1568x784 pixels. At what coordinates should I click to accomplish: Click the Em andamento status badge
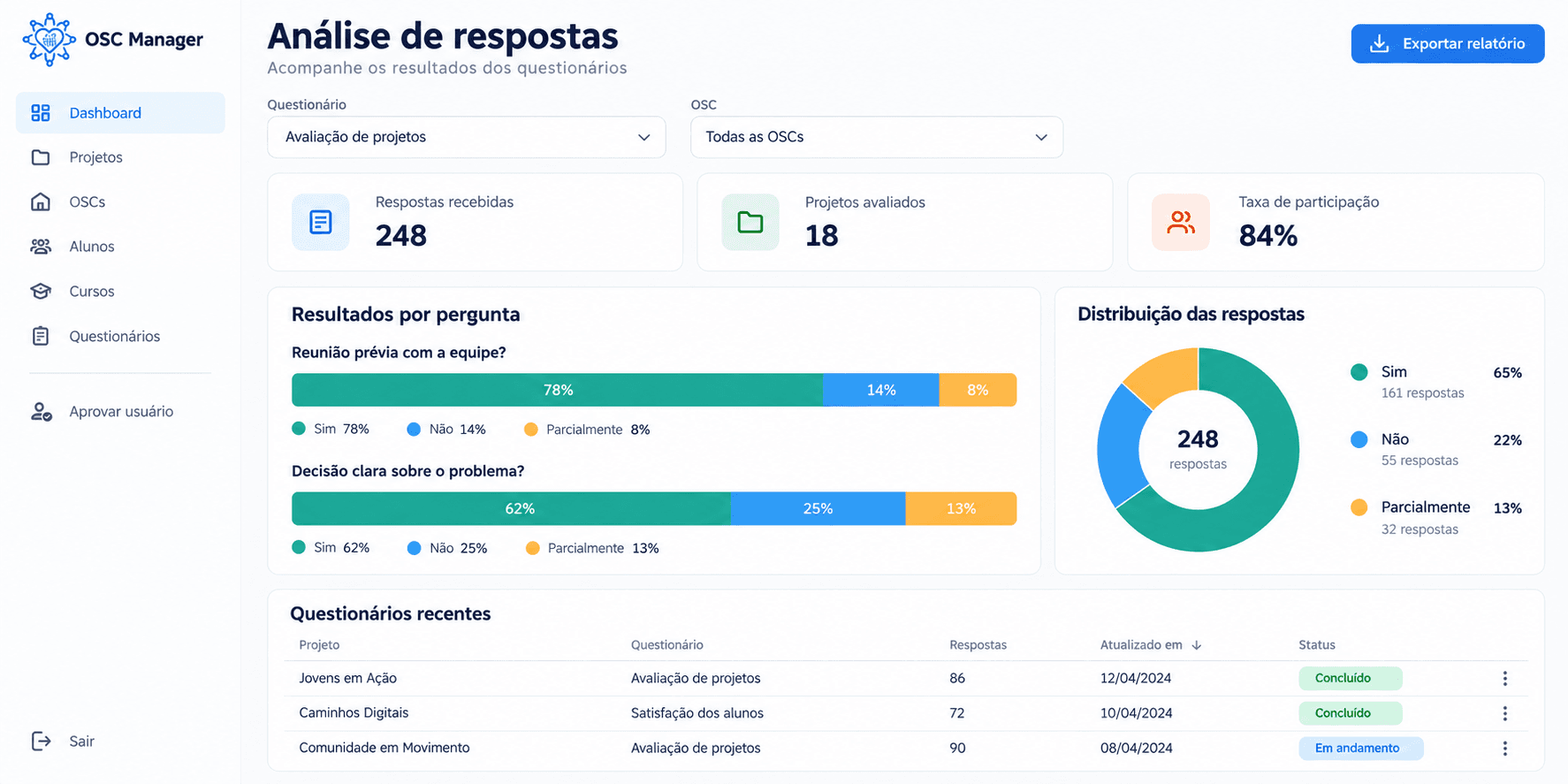(x=1361, y=749)
